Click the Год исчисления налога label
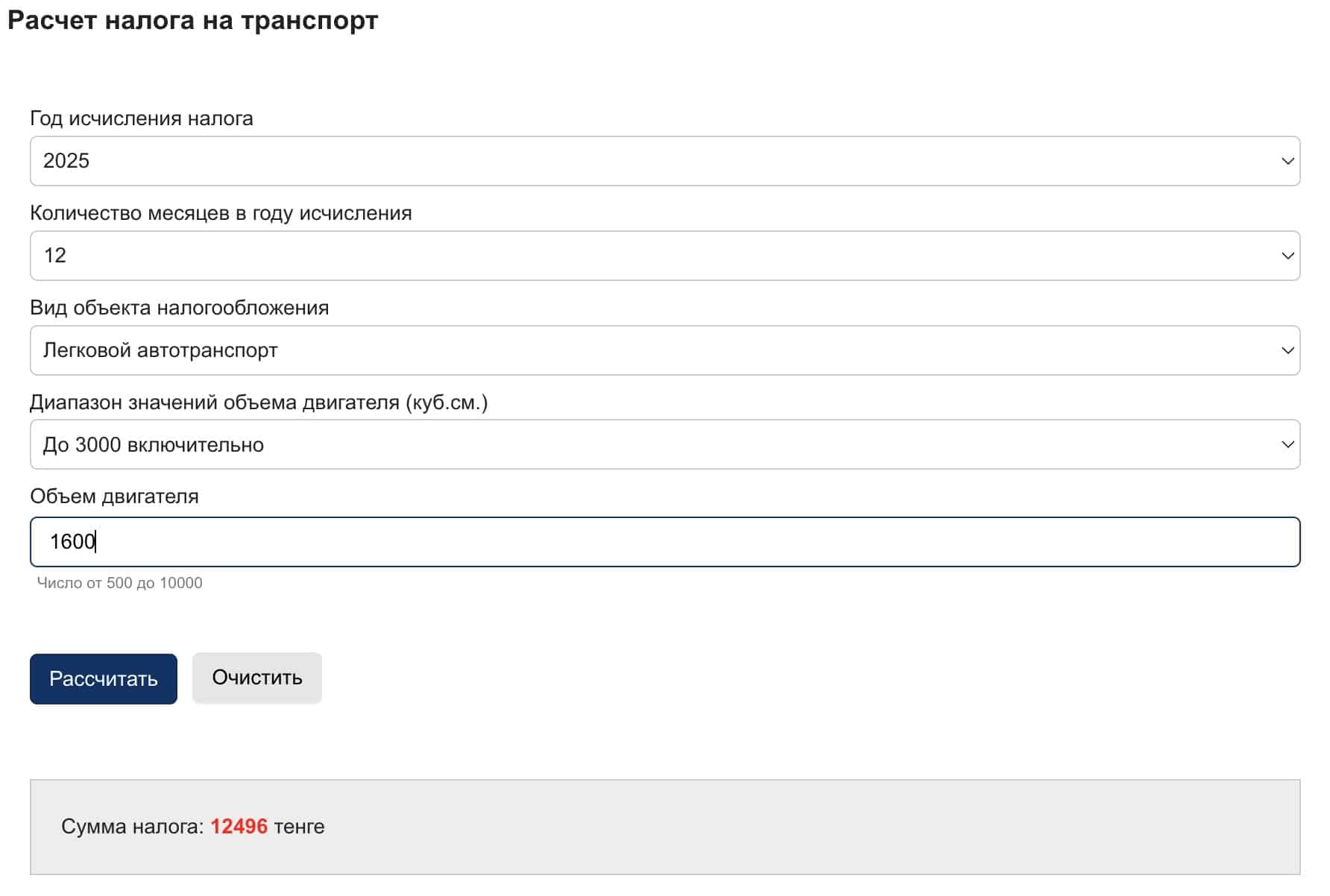 (142, 119)
